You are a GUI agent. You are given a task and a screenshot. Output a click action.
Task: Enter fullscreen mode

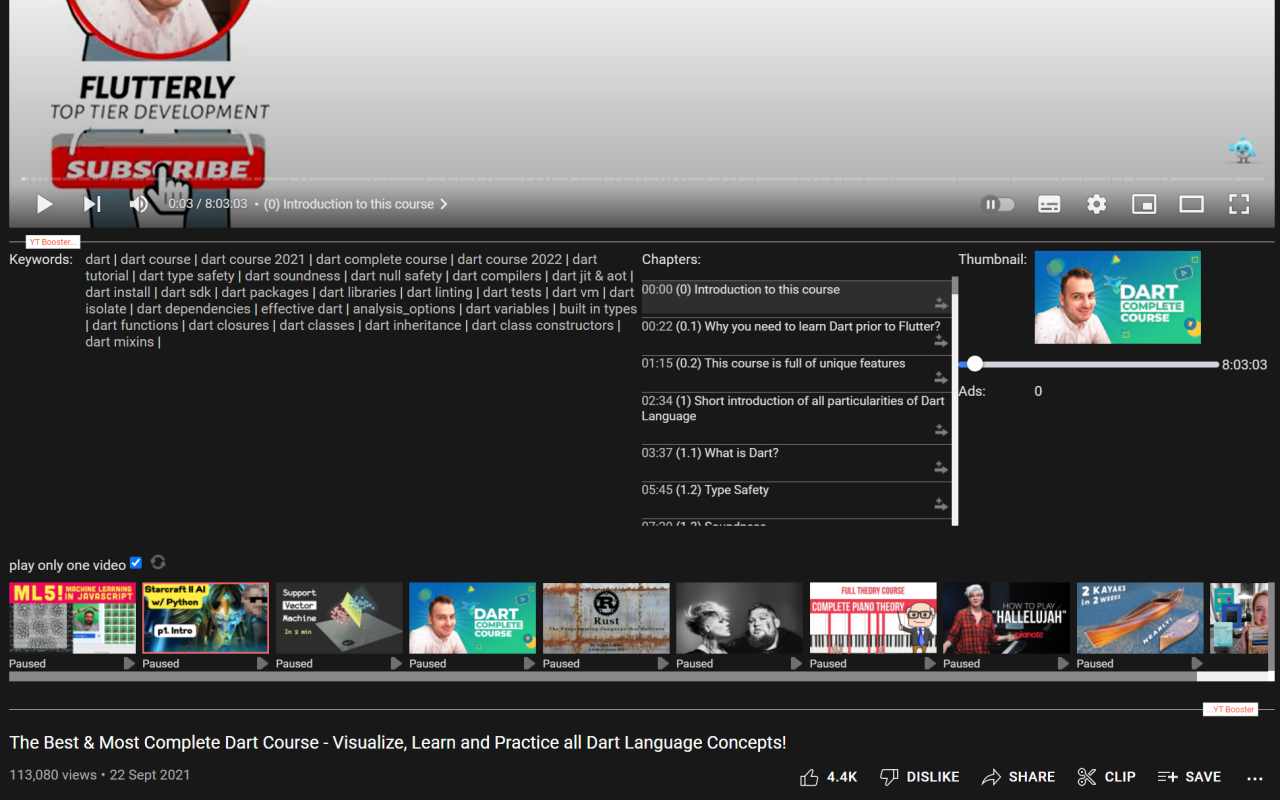(1238, 204)
